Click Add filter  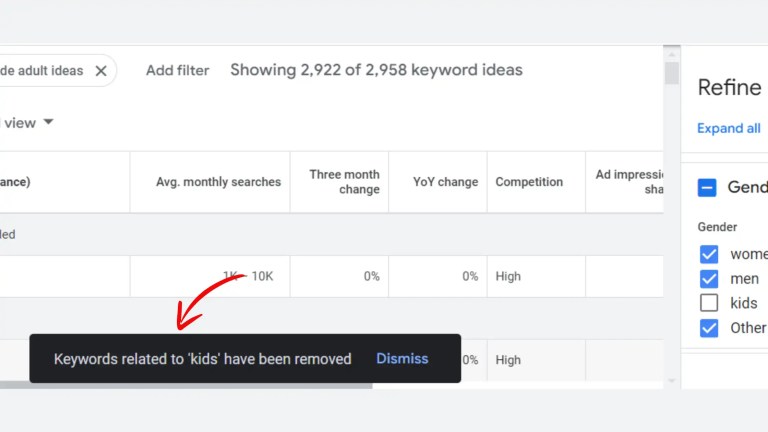tap(177, 70)
